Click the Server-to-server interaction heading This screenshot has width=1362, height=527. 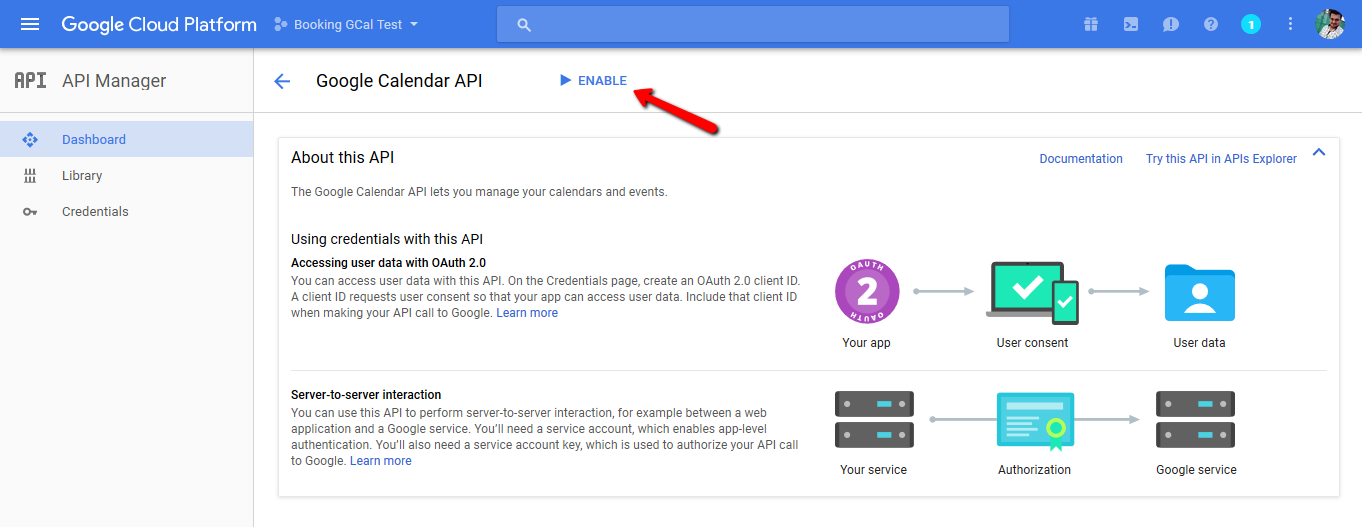click(x=366, y=395)
